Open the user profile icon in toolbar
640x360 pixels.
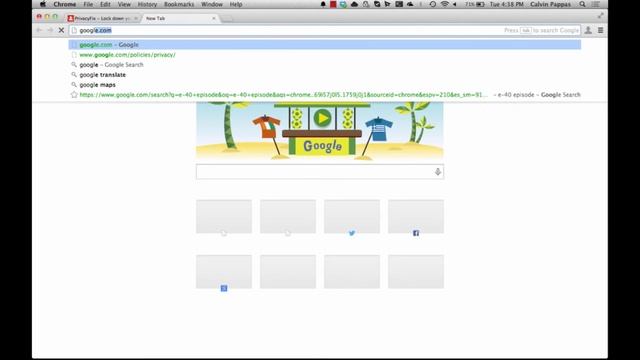(588, 30)
